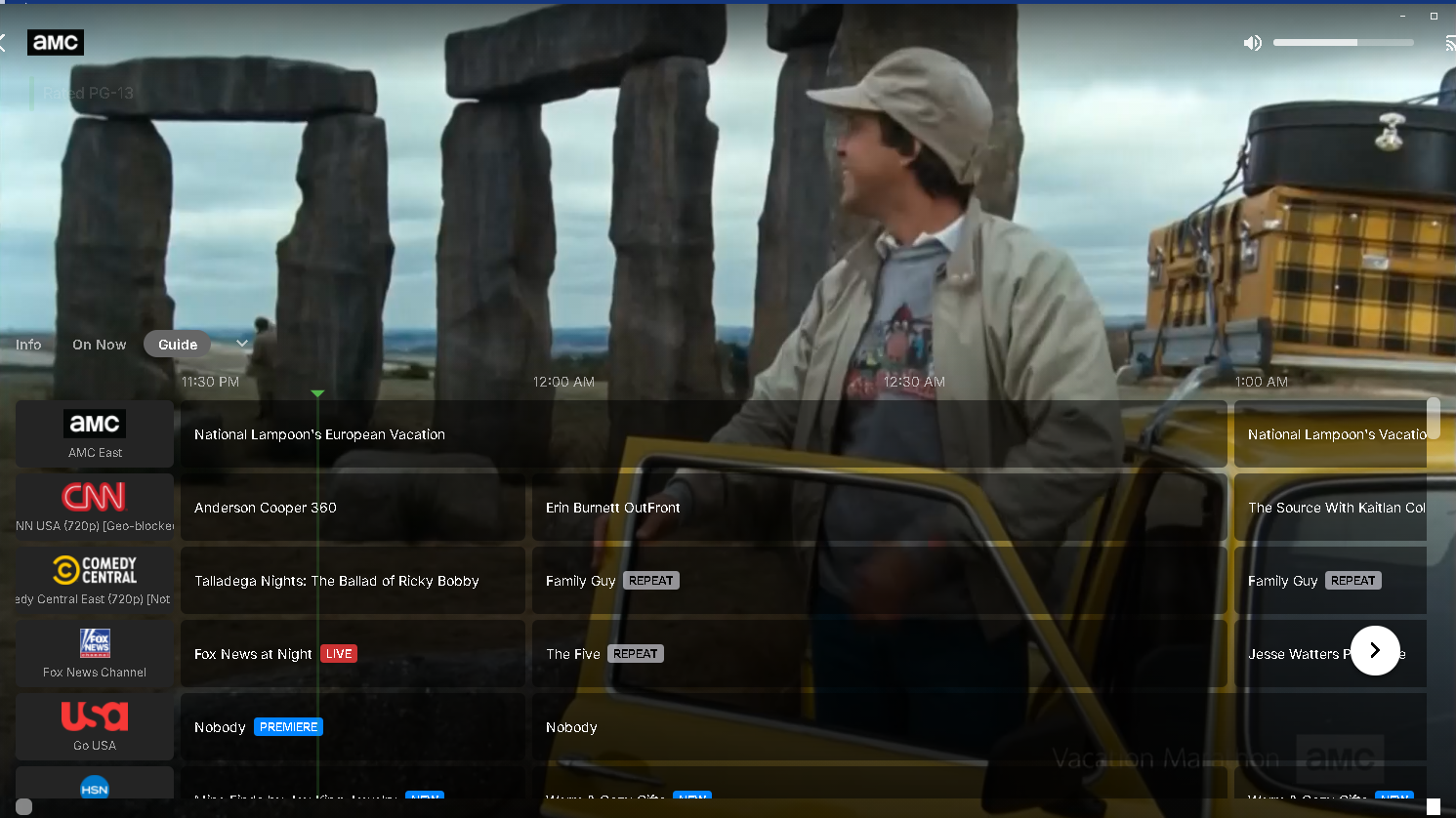Adjust the volume slider bar
This screenshot has width=1456, height=818.
(x=1344, y=43)
